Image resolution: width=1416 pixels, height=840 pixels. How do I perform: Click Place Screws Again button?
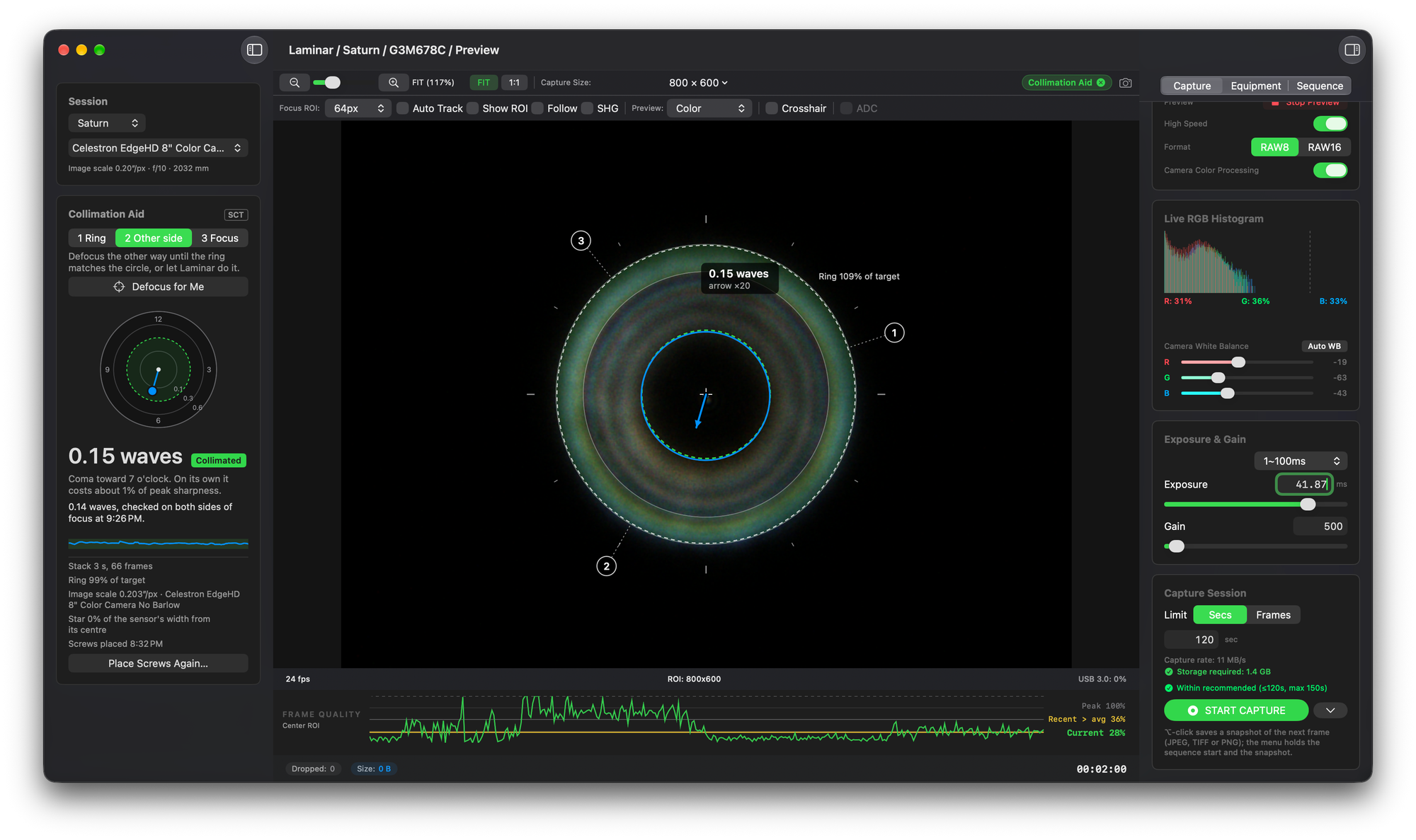[158, 663]
